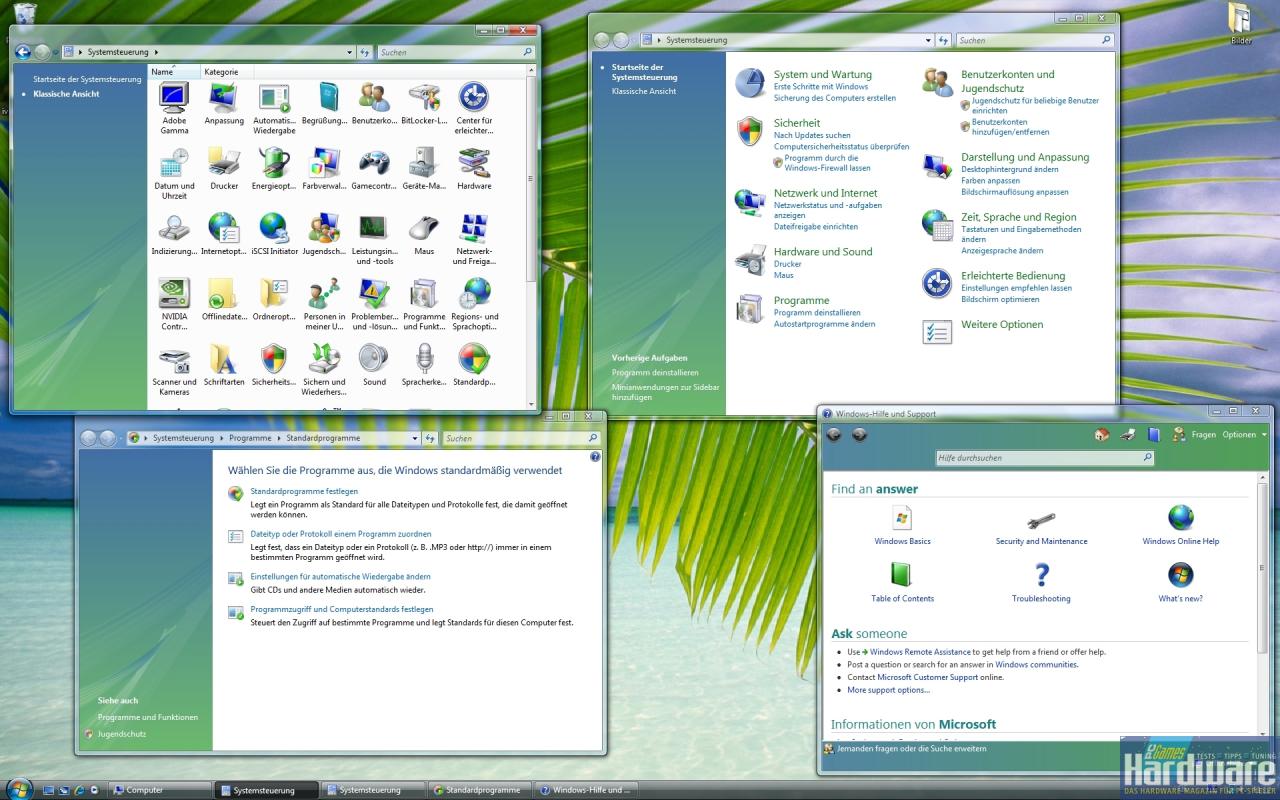The width and height of the screenshot is (1280, 800).
Task: Click Programmzugriff und Computerstandards festlegen
Action: (x=342, y=609)
